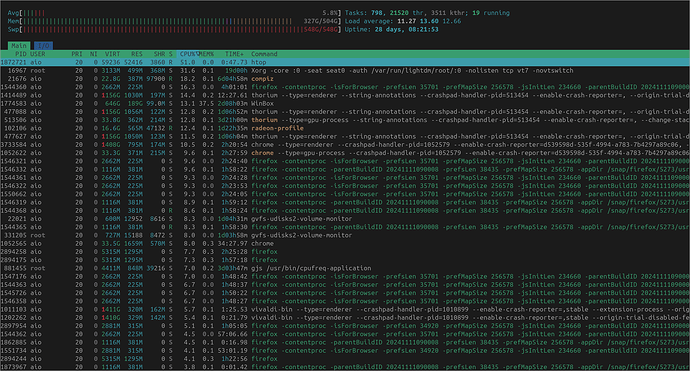The width and height of the screenshot is (690, 371).
Task: Sort by the MEM% column header
Action: pyautogui.click(x=206, y=54)
